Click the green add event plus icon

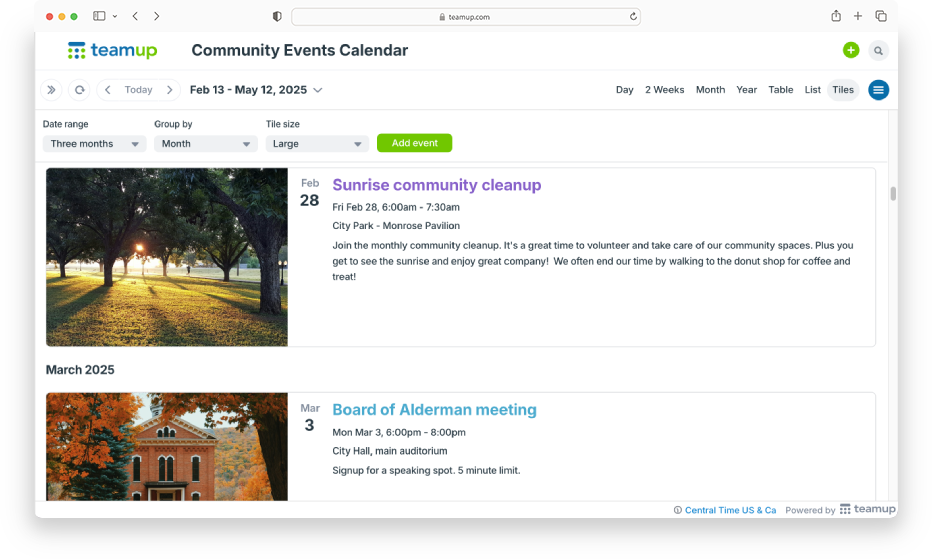[x=850, y=50]
